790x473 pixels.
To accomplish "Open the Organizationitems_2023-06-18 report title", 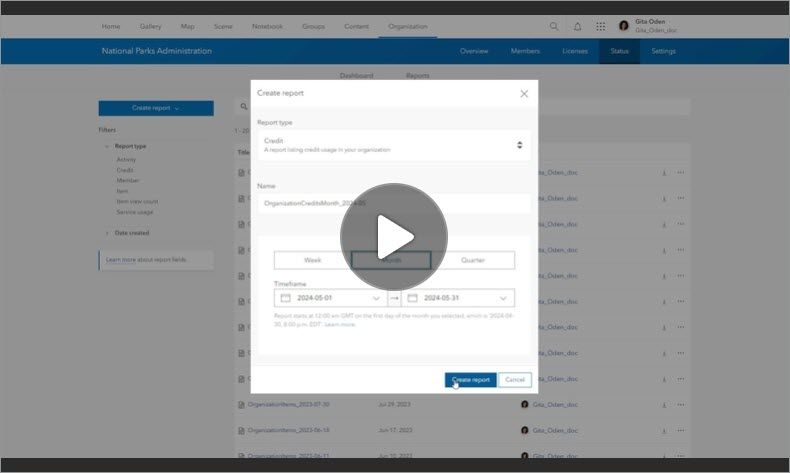I will tap(289, 430).
